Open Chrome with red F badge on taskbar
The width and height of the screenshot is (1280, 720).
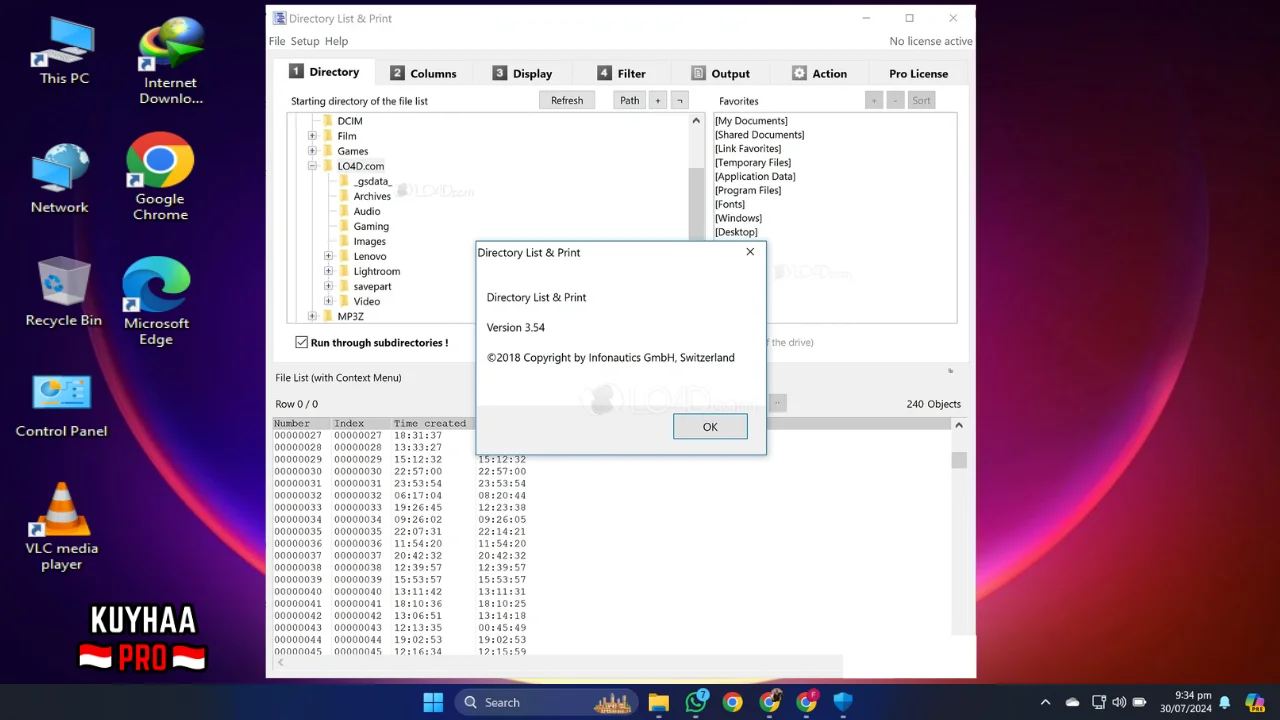pyautogui.click(x=806, y=702)
